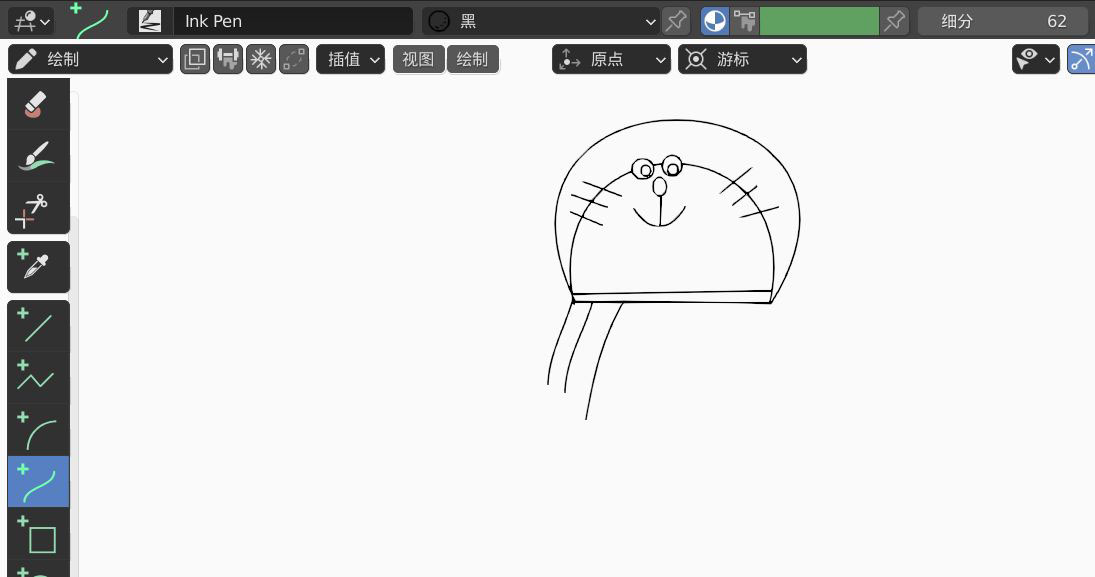Open the 绘制 menu next to 视图
This screenshot has width=1095, height=577.
coord(472,59)
